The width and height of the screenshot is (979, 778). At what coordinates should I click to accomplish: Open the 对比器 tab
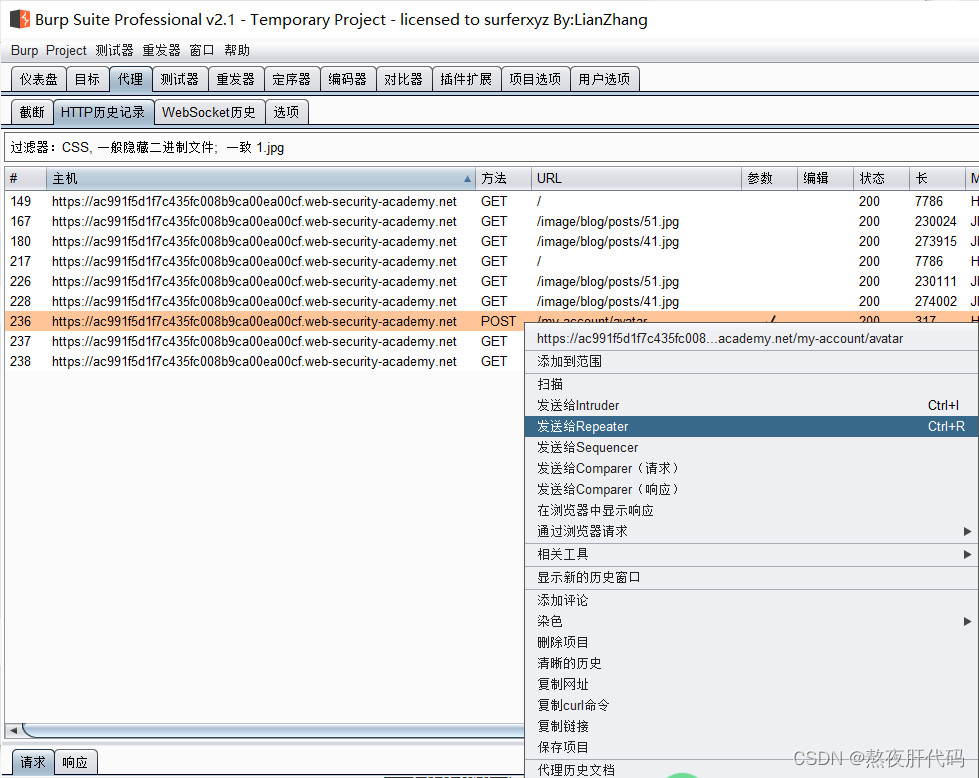pos(404,79)
